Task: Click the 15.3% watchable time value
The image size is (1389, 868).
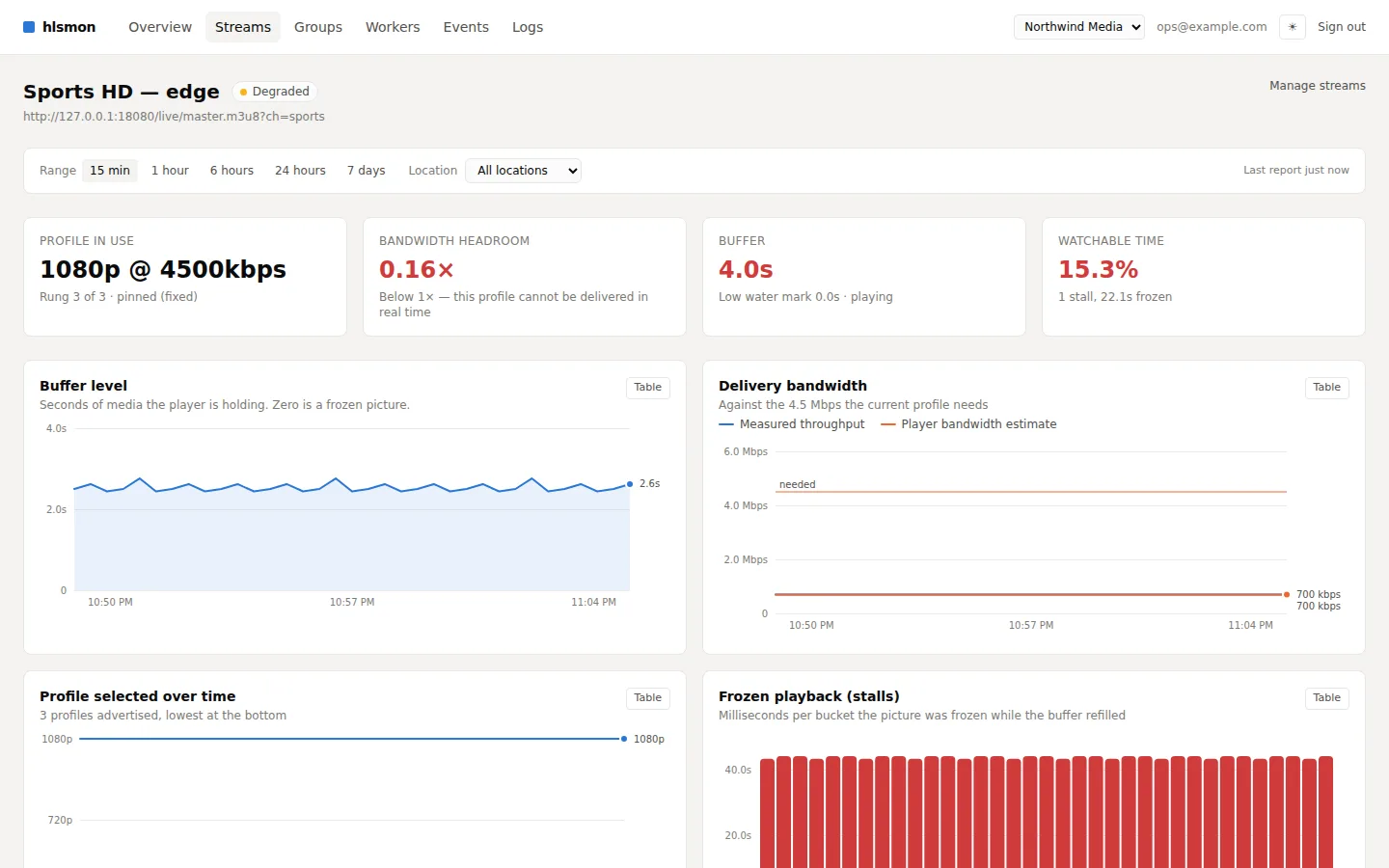Action: tap(1098, 269)
